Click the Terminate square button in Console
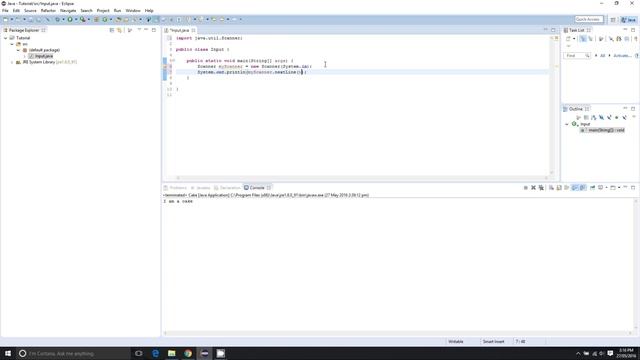The height and width of the screenshot is (360, 640). [x=526, y=188]
